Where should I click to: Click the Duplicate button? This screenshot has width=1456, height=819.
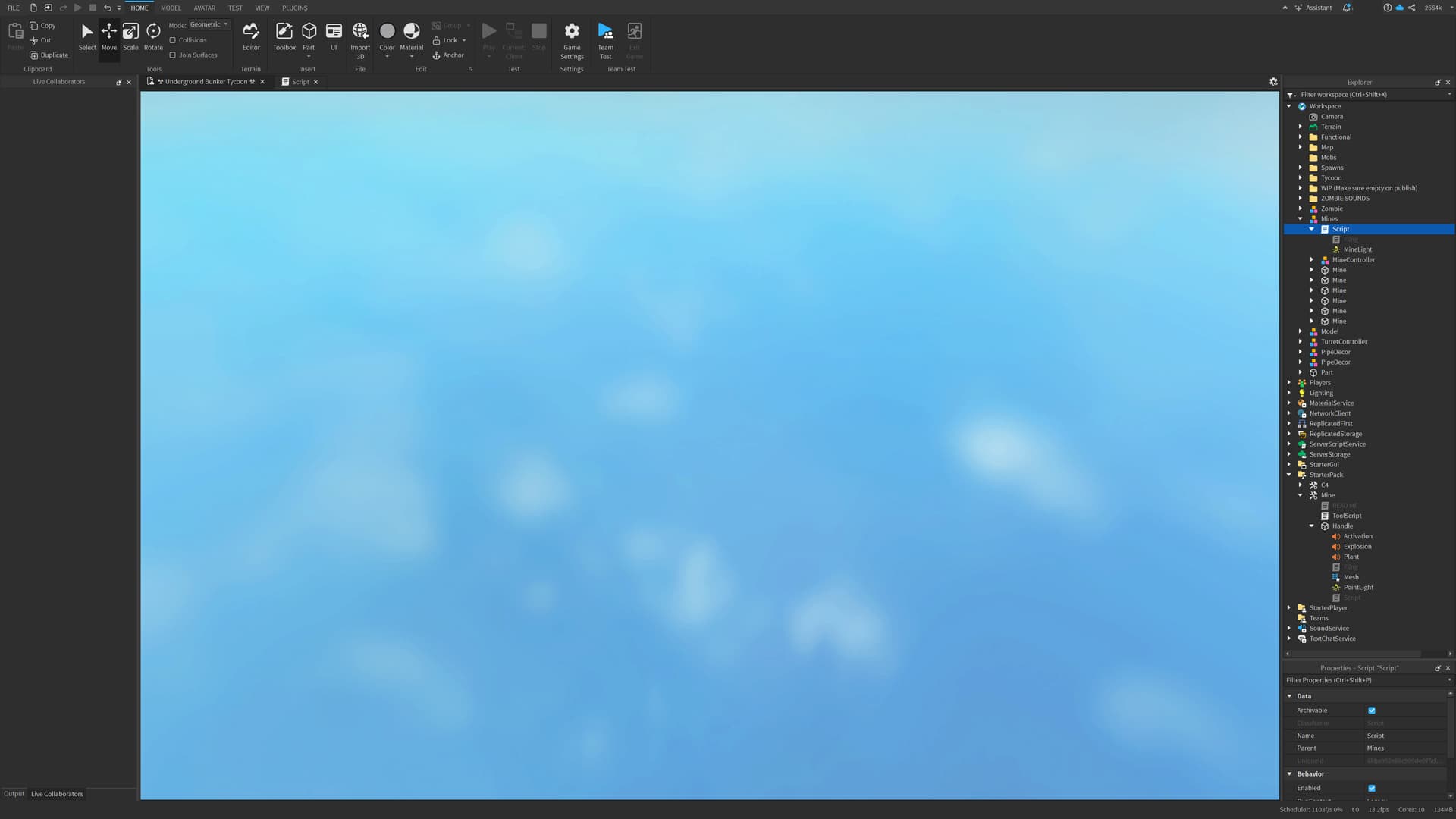49,55
